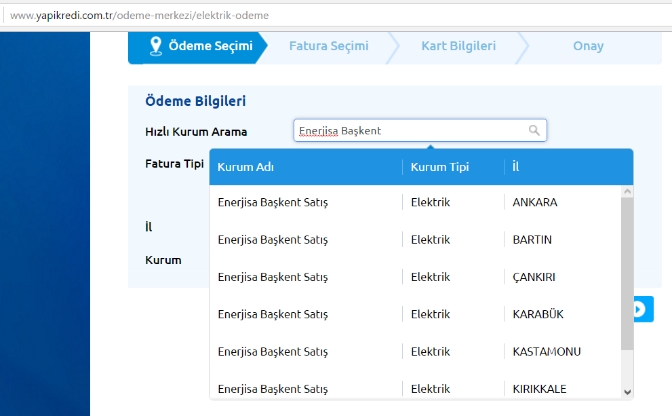Click scrollbar up arrow in results list
Viewport: 672px width, 416px height.
pos(627,192)
